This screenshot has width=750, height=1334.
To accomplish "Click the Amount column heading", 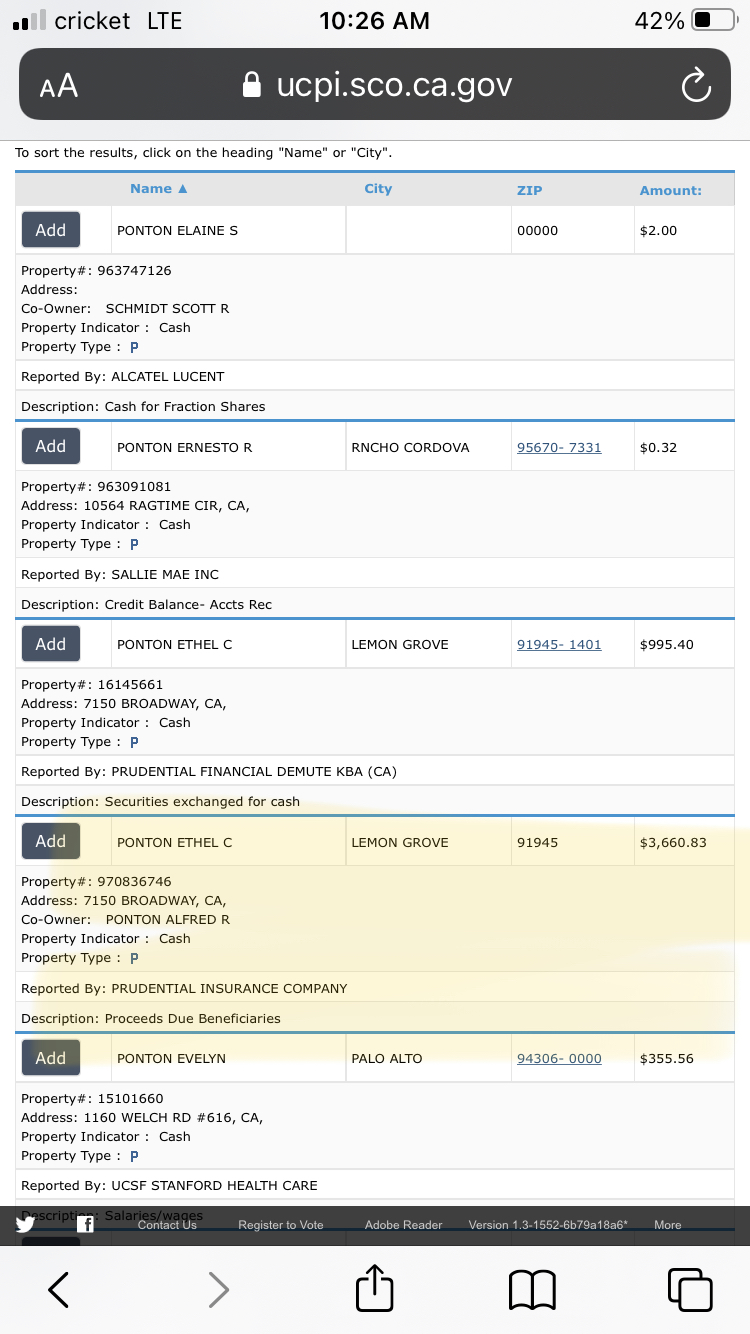I will point(671,190).
